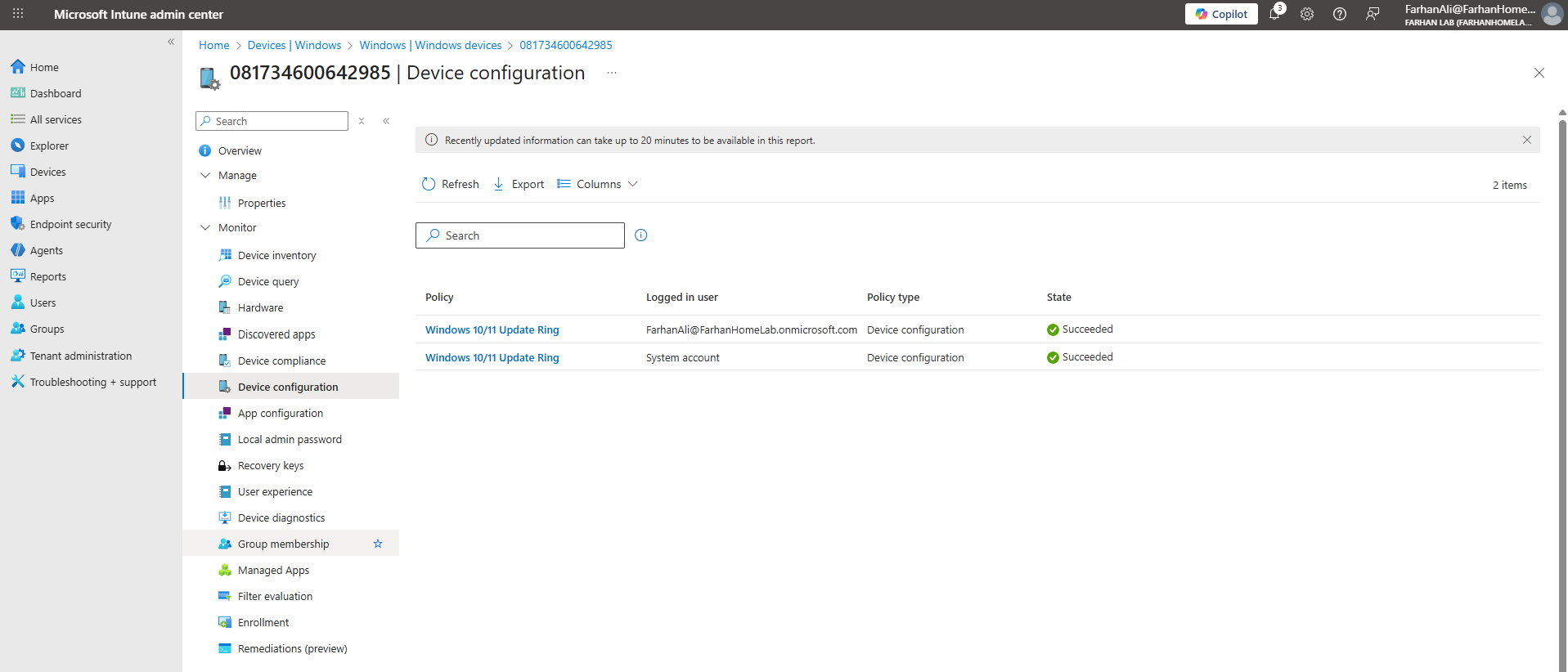Open the app launcher waffle icon
Screen dimensions: 1568x672
pos(18,14)
